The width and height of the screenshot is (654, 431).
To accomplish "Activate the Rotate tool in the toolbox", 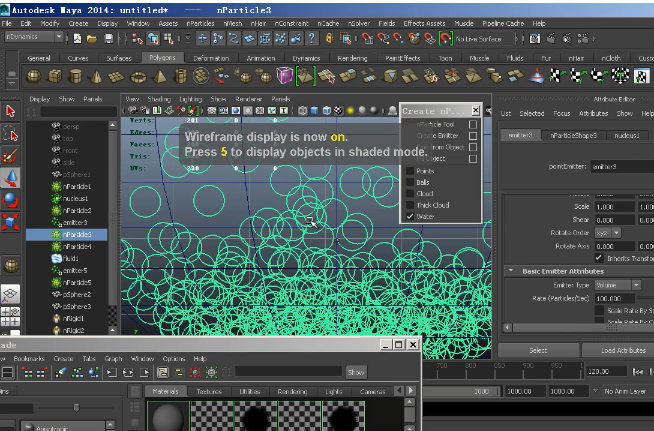I will pos(10,200).
